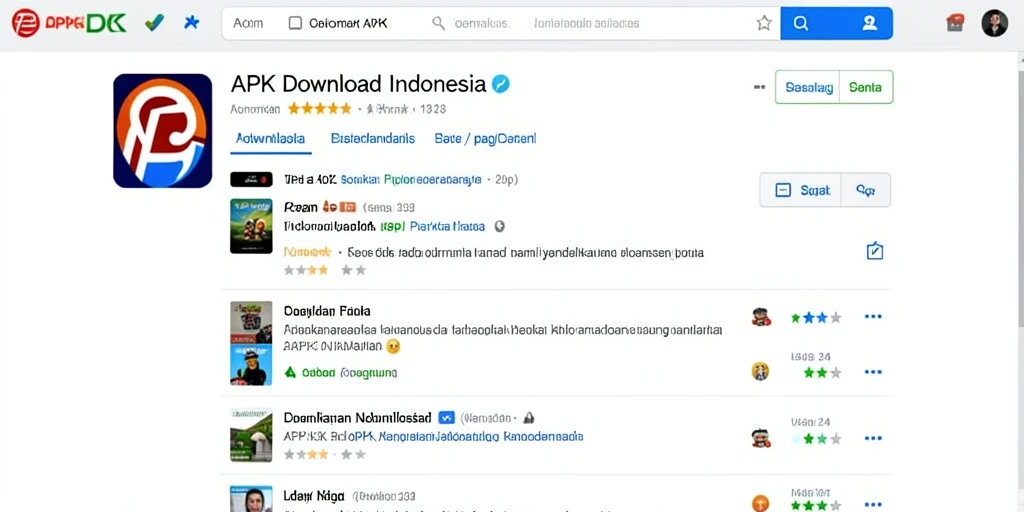Open the account avatar in top right
This screenshot has width=1024, height=512.
(x=994, y=23)
